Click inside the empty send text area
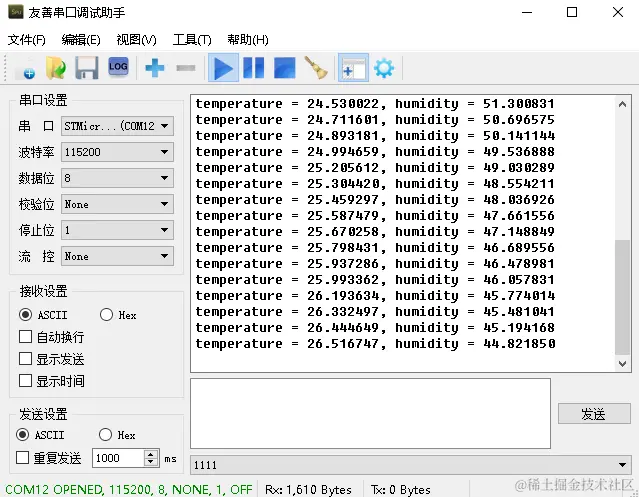Viewport: 639px width, 497px height. [370, 413]
